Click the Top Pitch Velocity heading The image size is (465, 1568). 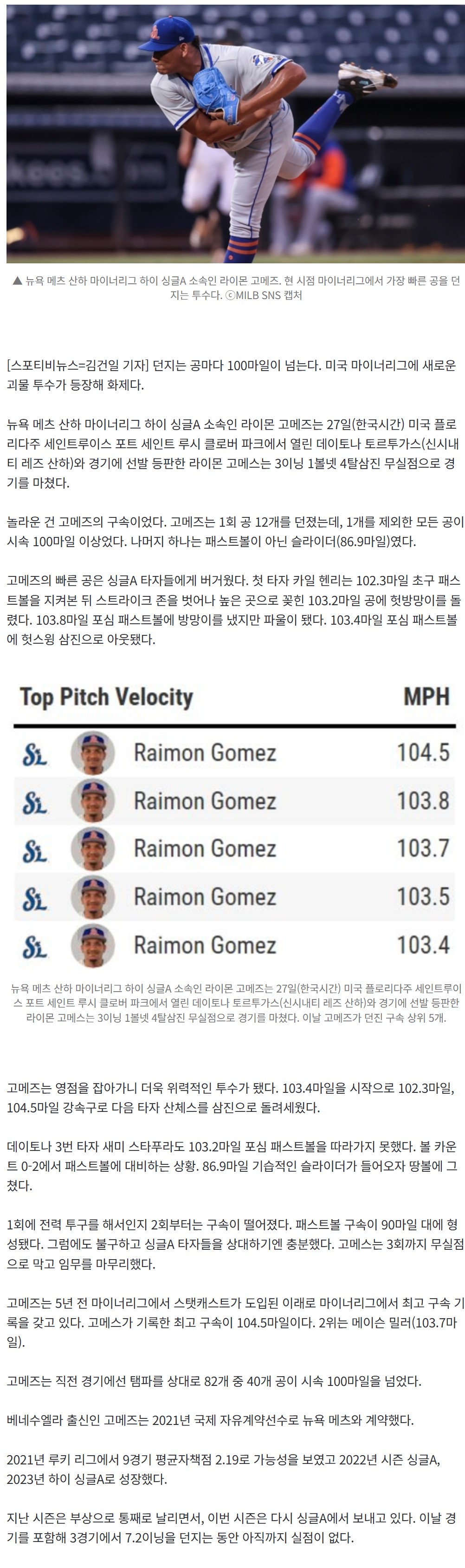pos(106,697)
